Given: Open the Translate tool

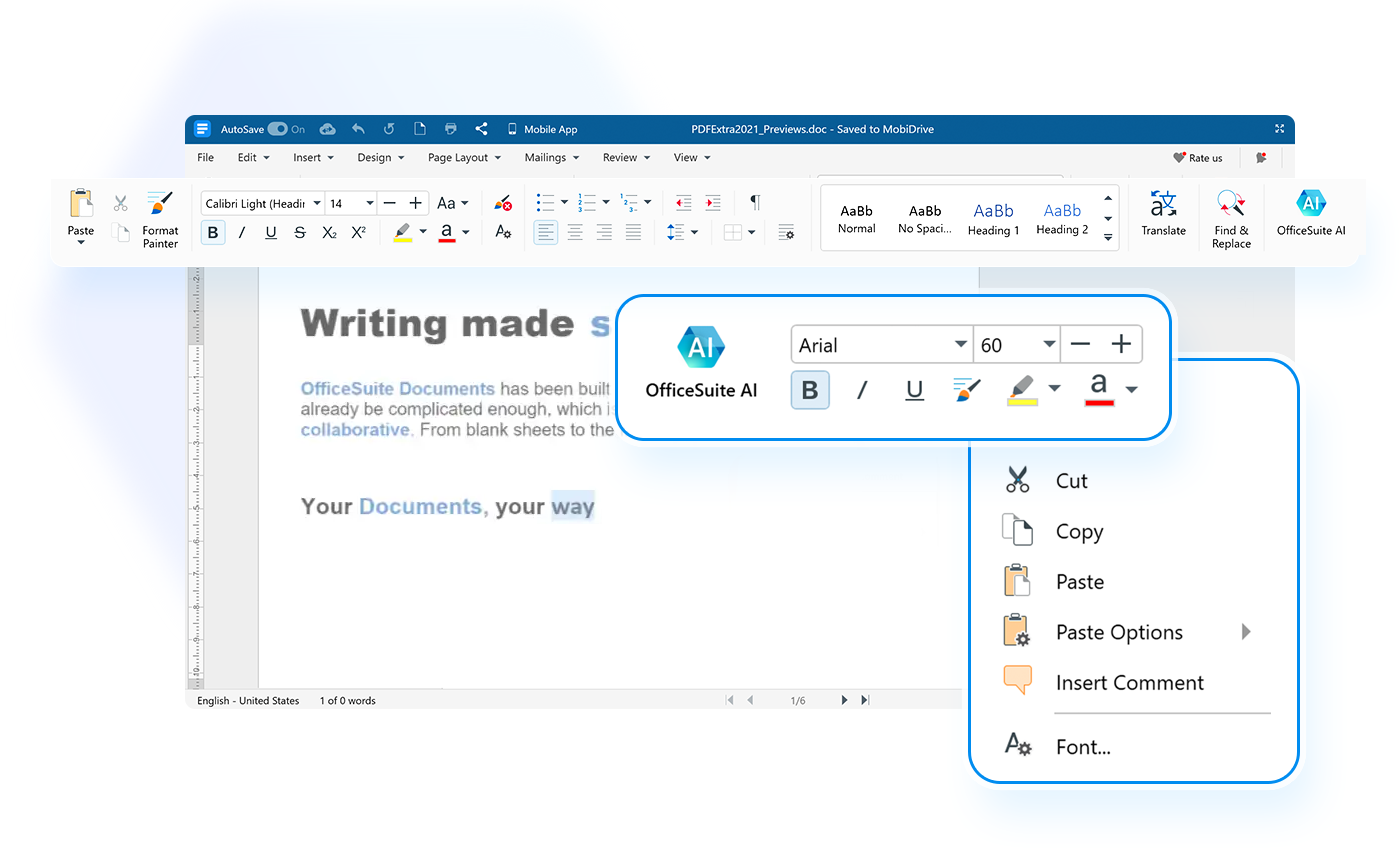Looking at the screenshot, I should (x=1164, y=214).
